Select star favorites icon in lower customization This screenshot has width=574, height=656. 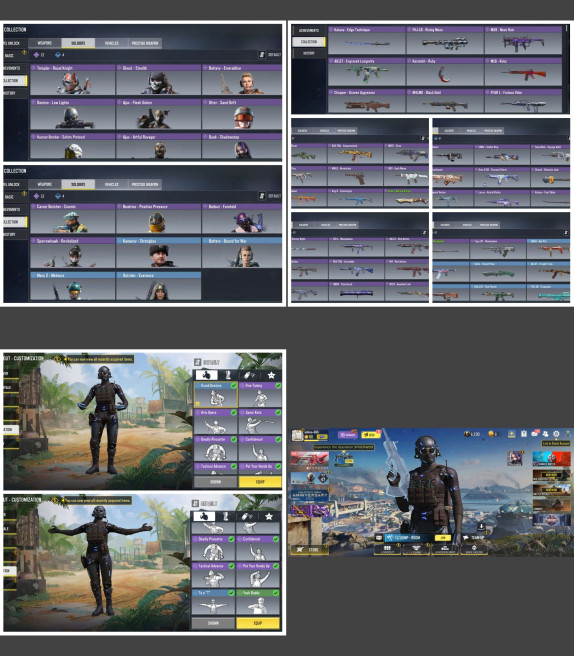click(x=269, y=516)
